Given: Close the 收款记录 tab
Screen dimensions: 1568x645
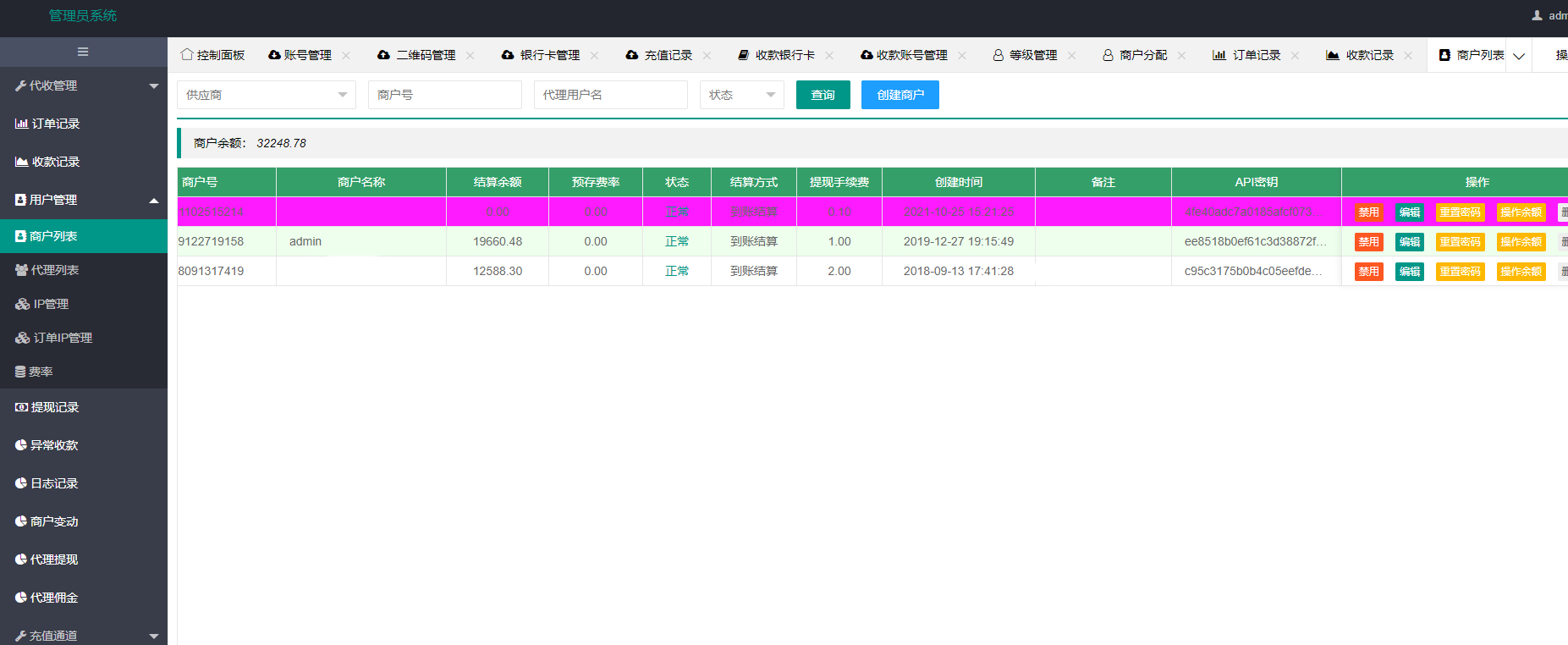Looking at the screenshot, I should click(1408, 56).
